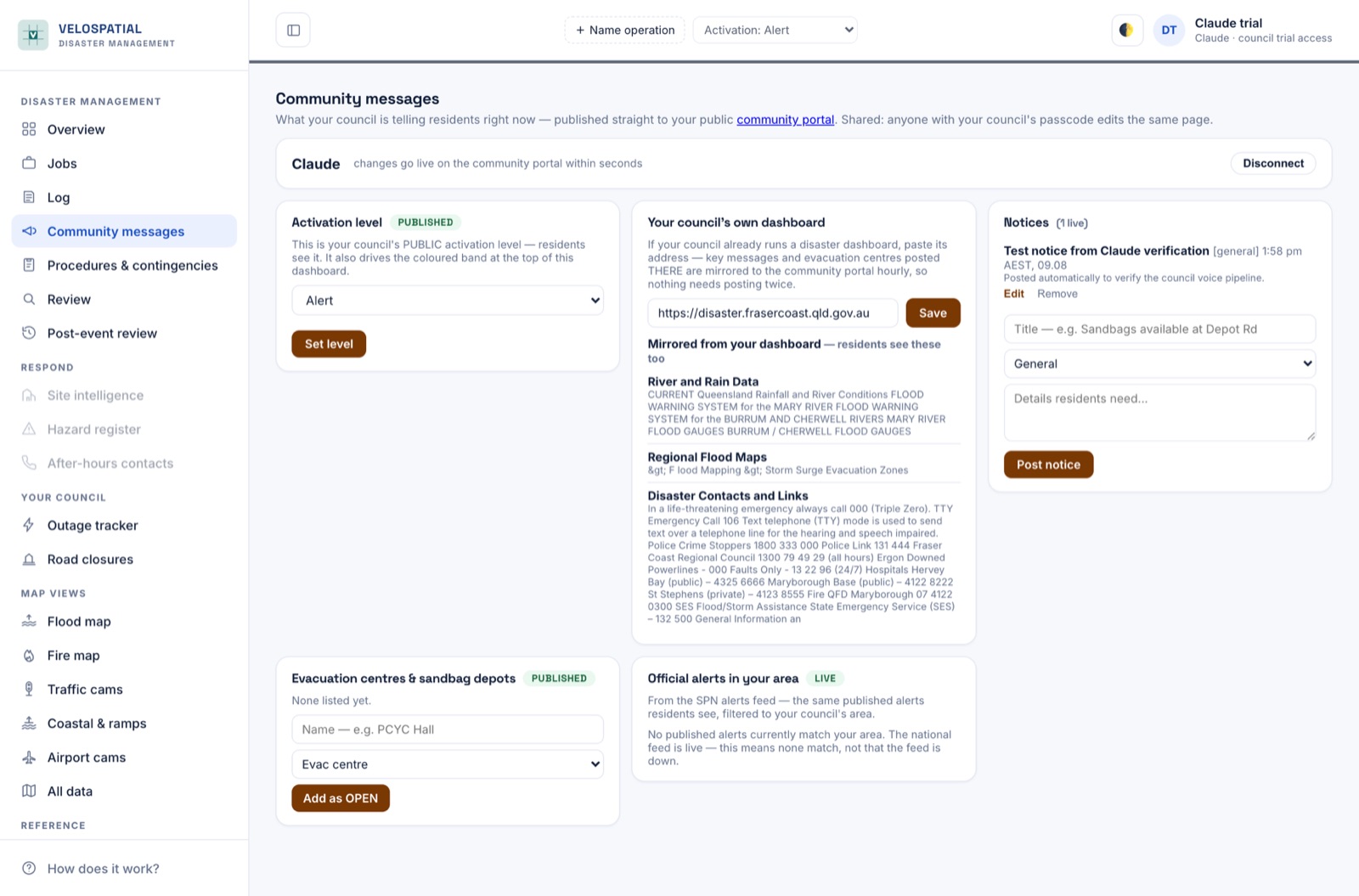Viewport: 1359px width, 896px height.
Task: Toggle the sidebar panel icon
Action: [x=293, y=31]
